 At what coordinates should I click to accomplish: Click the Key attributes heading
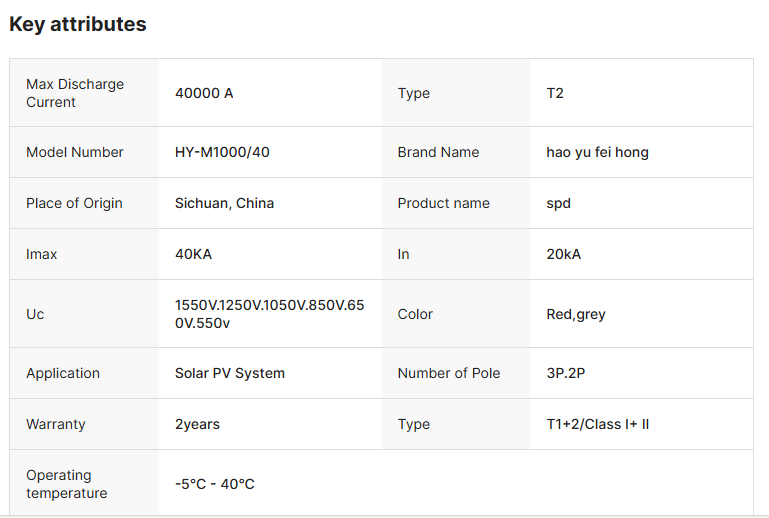pyautogui.click(x=78, y=25)
